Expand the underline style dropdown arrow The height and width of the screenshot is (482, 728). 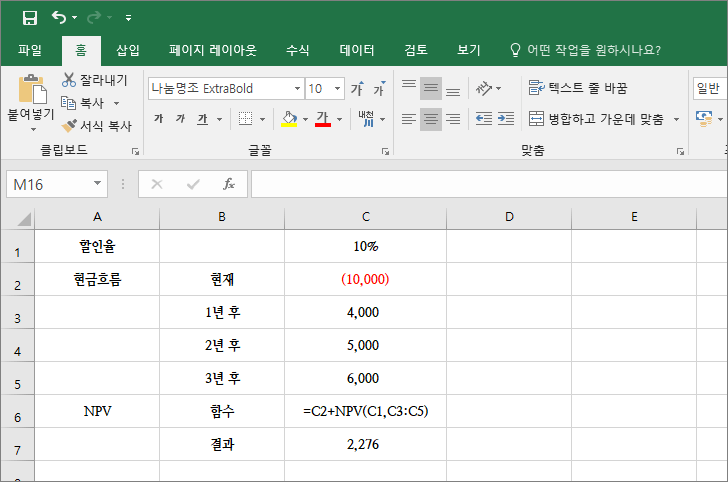tap(219, 119)
